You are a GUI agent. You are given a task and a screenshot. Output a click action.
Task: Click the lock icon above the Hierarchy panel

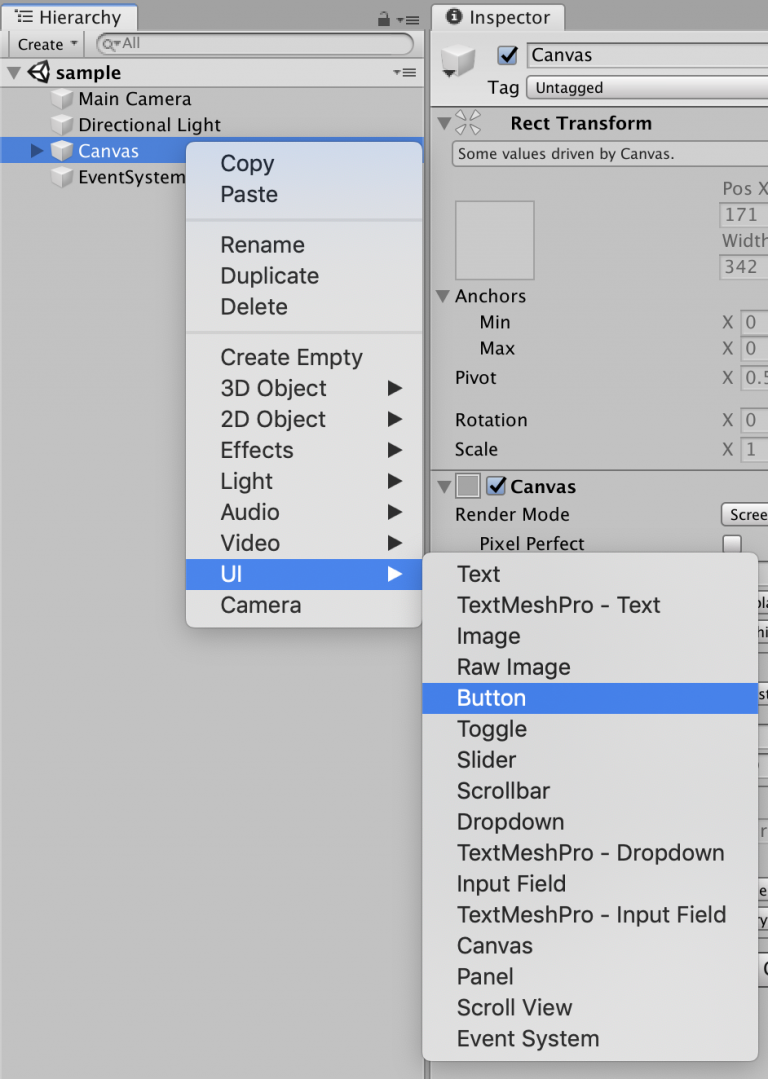pos(384,18)
